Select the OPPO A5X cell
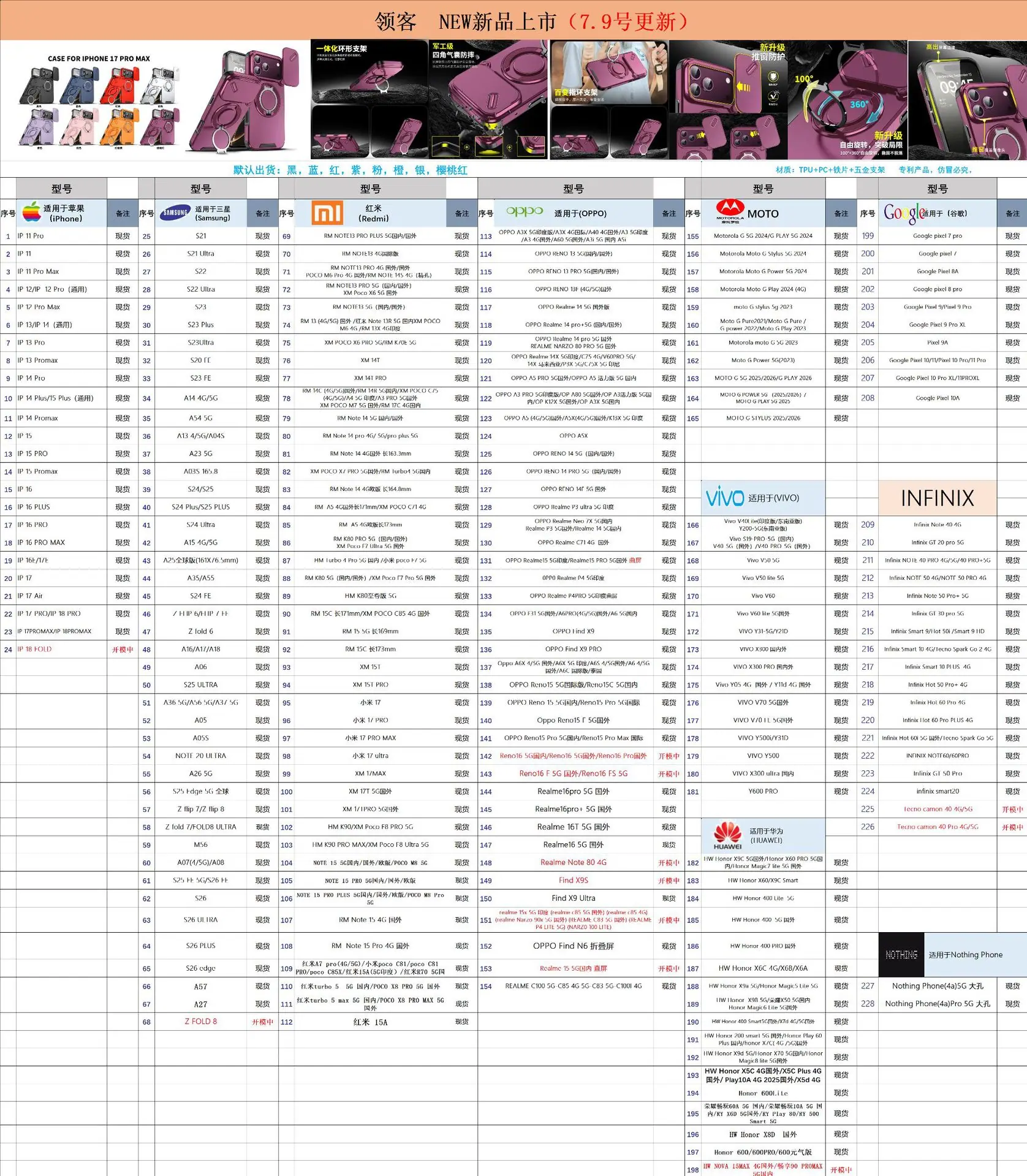This screenshot has height=1176, width=1027. pyautogui.click(x=574, y=436)
